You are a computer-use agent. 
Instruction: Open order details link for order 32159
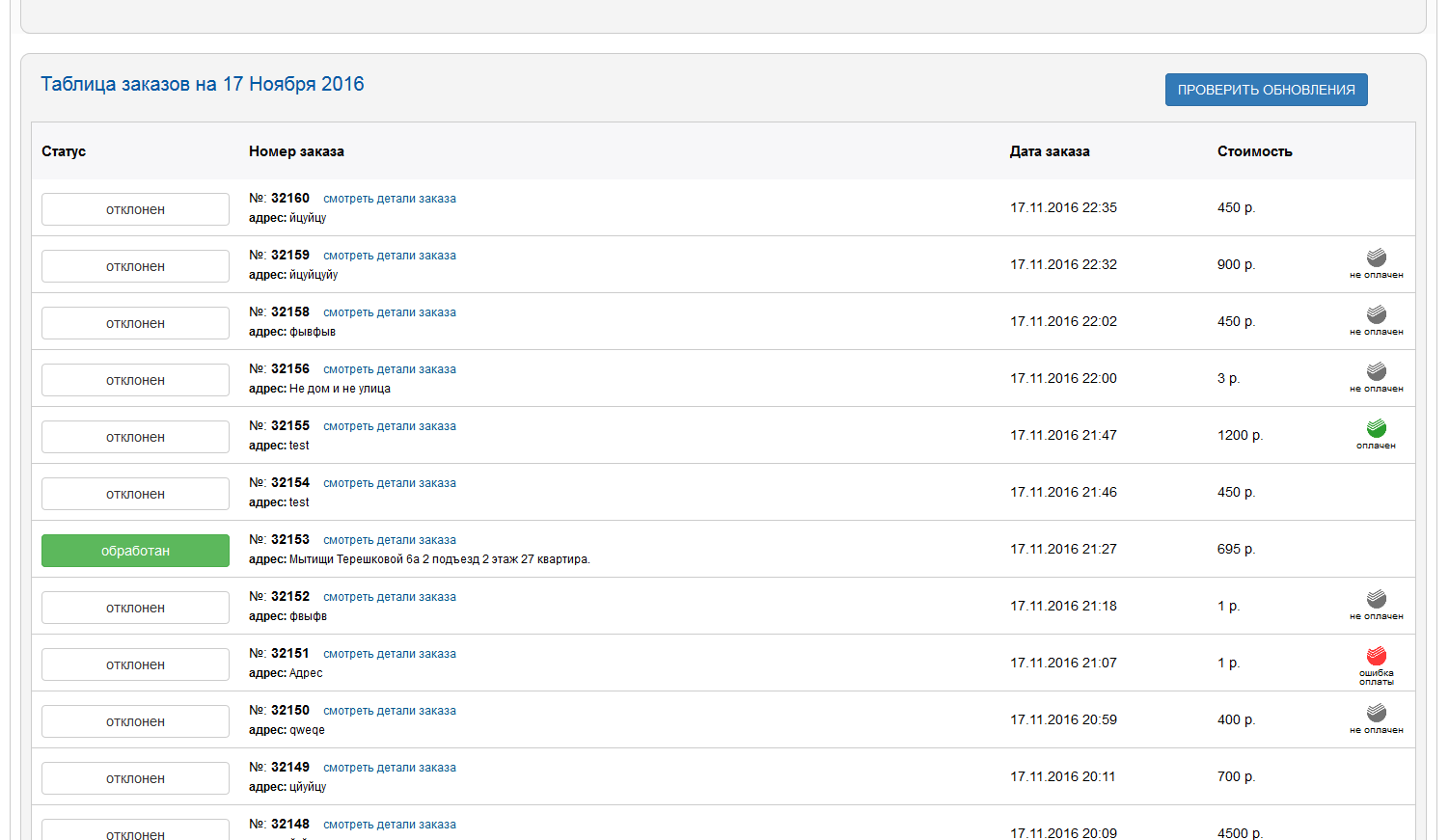(x=390, y=256)
